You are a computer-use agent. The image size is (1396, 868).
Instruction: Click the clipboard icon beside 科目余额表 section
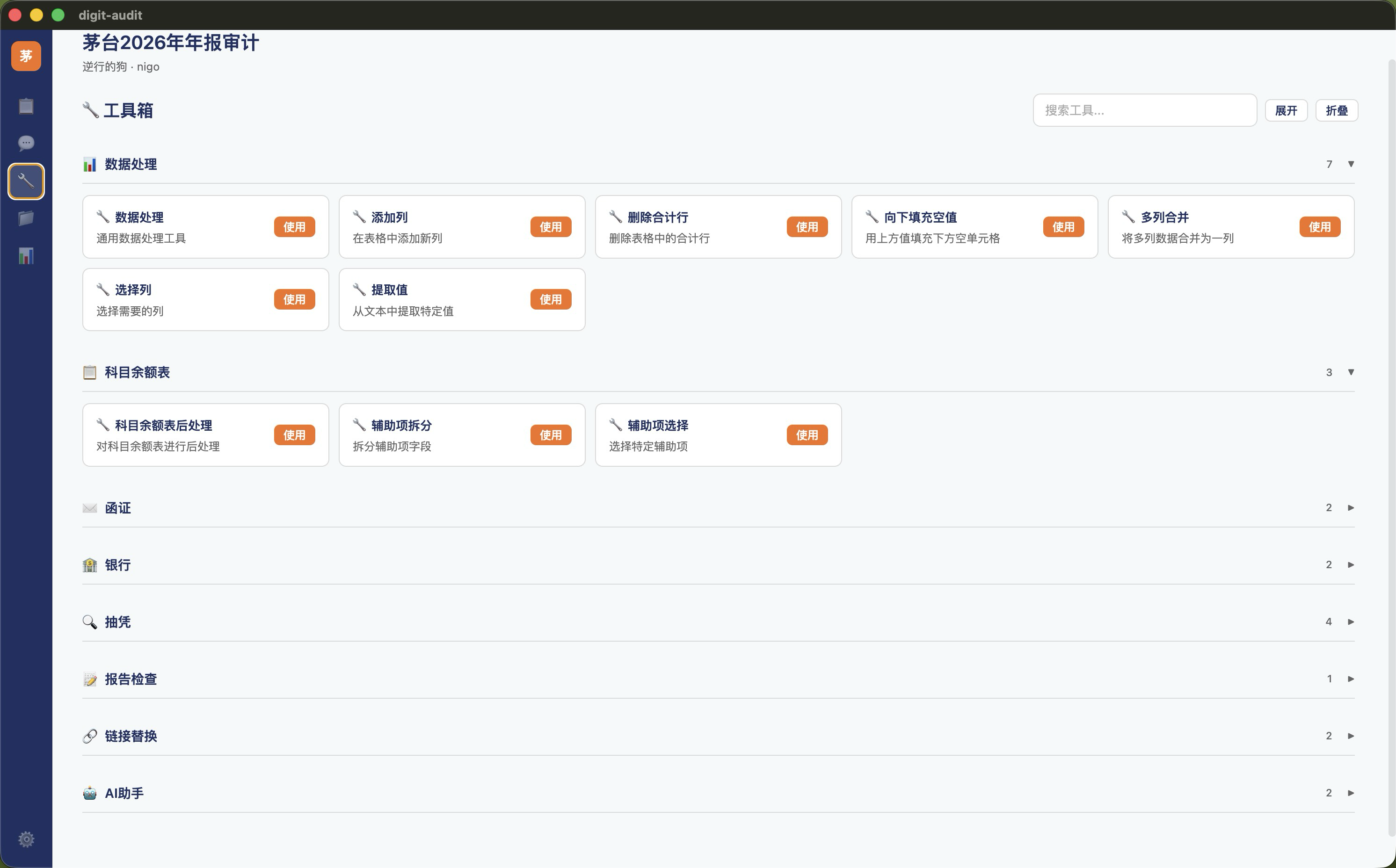(x=89, y=372)
